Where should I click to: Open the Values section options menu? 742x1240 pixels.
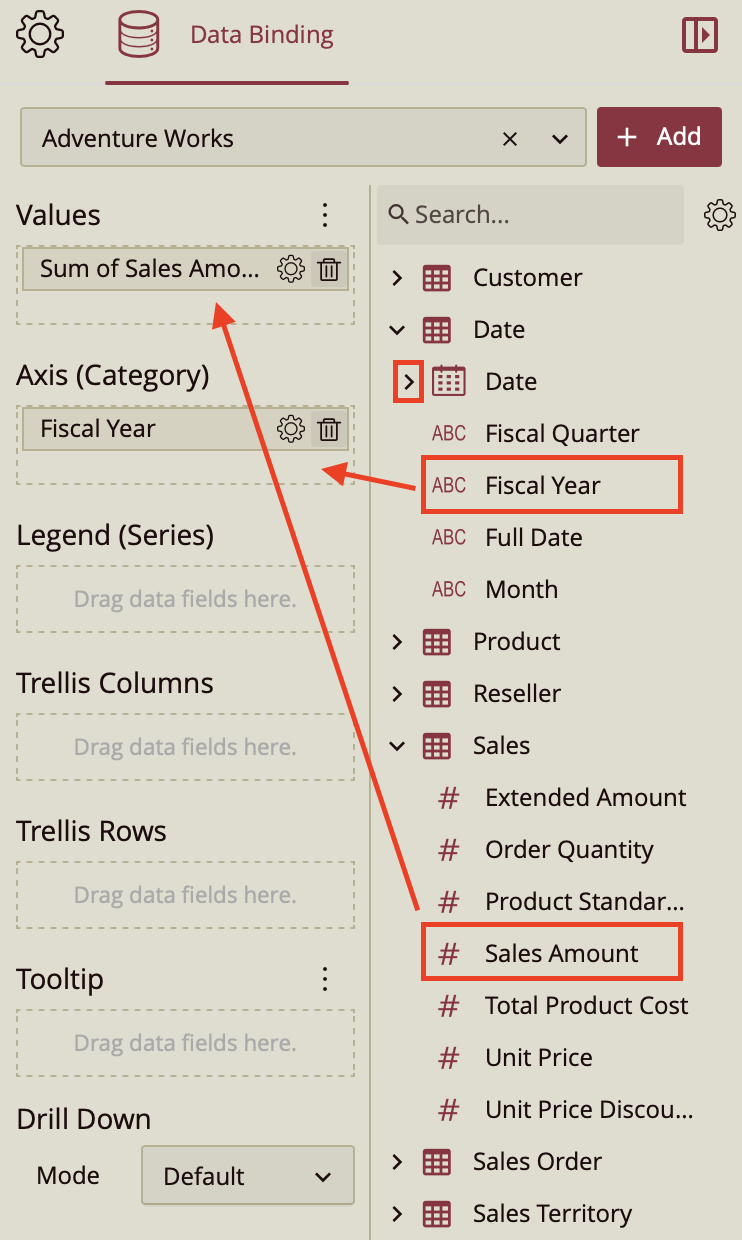(x=324, y=214)
